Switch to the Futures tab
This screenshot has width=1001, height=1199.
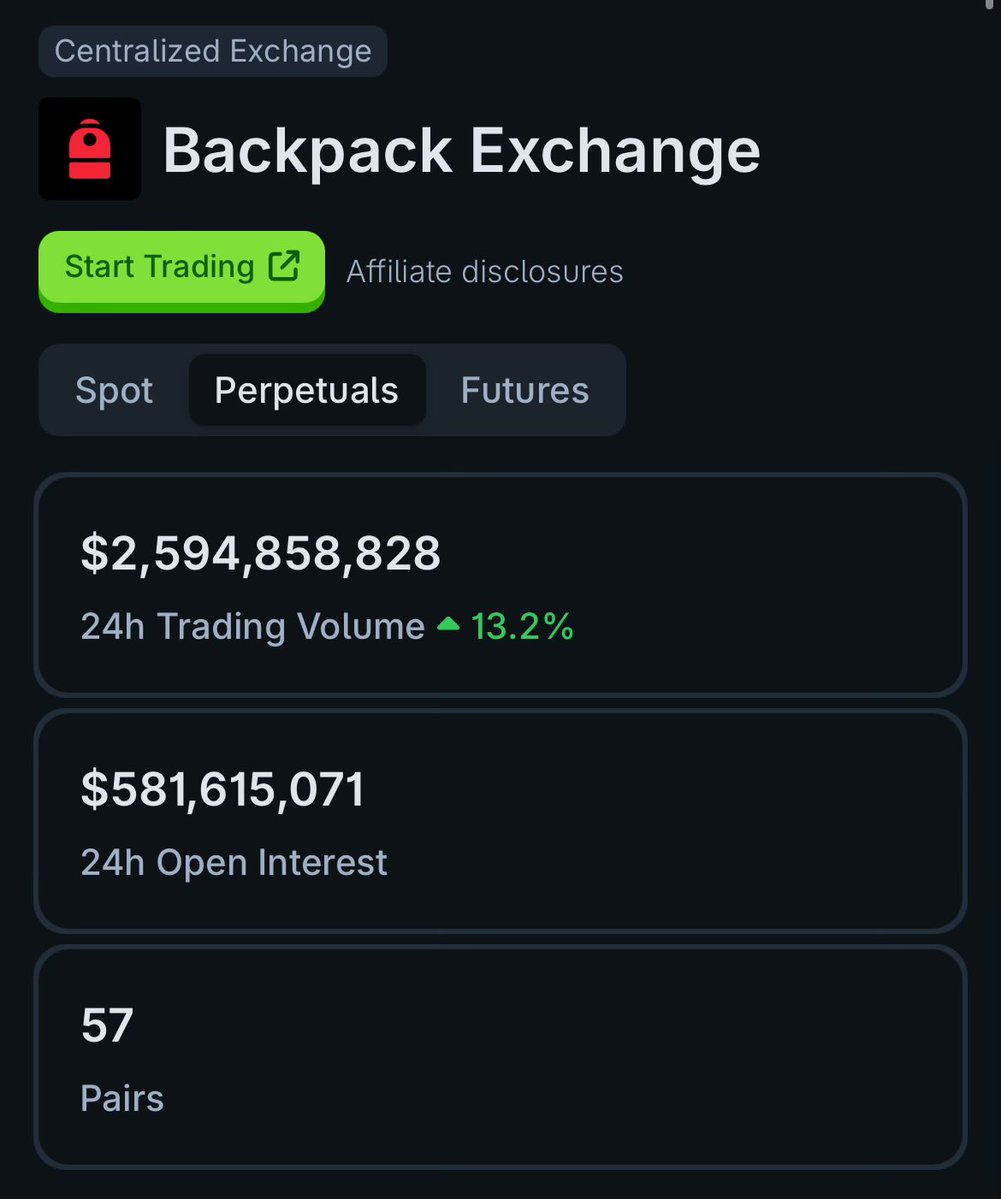click(525, 390)
